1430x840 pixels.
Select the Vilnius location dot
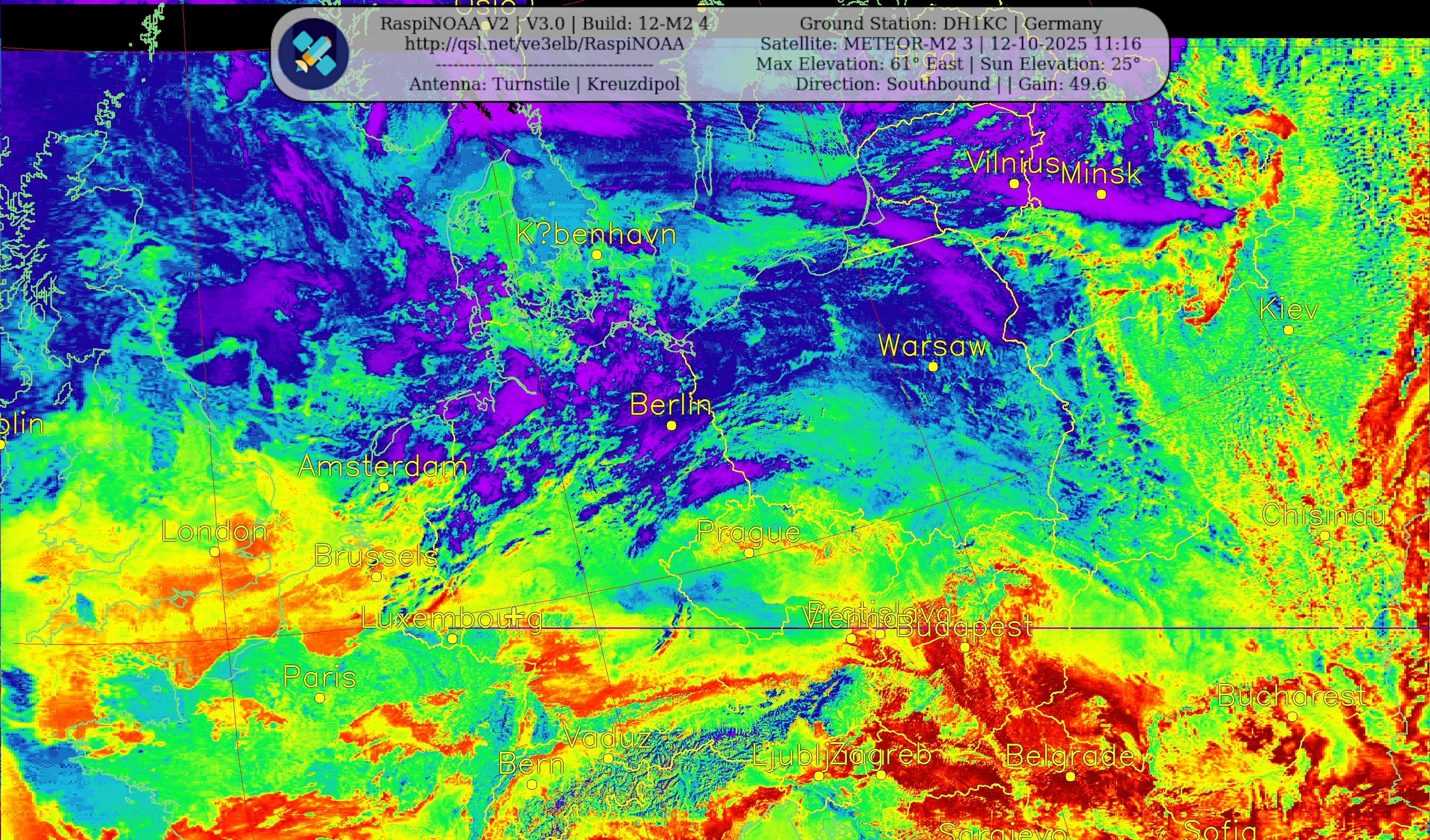tap(1014, 184)
